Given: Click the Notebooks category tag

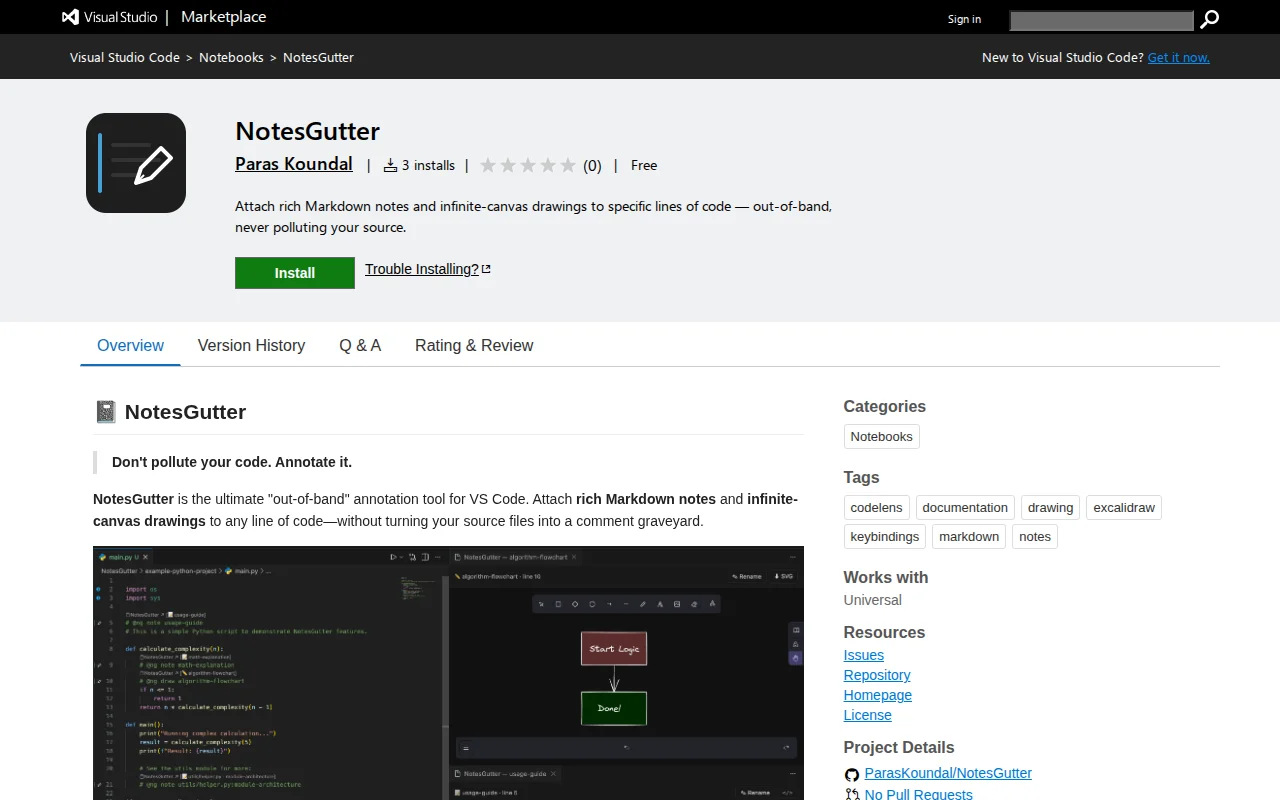Looking at the screenshot, I should (882, 437).
